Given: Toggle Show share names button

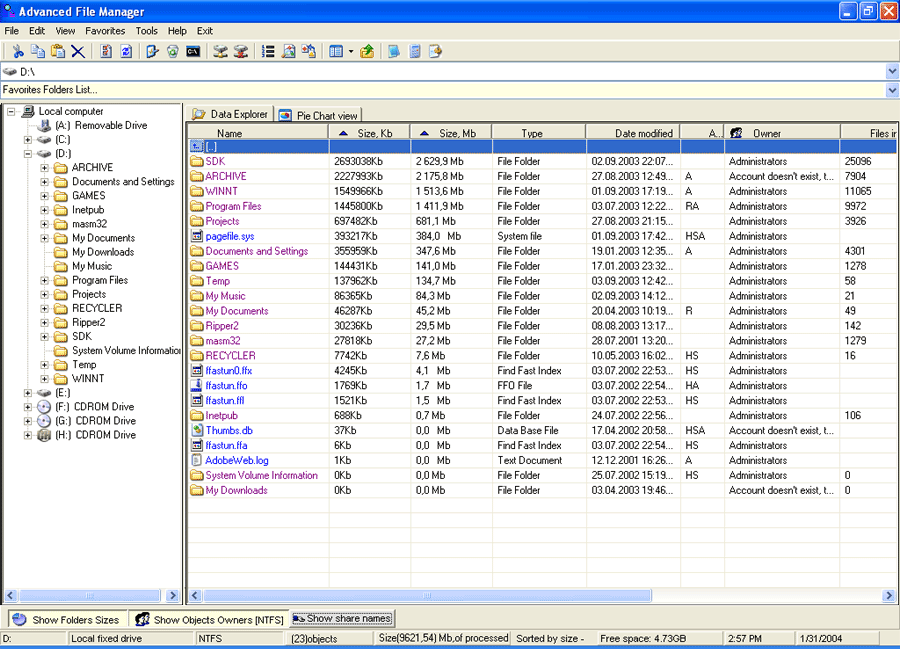Looking at the screenshot, I should coord(342,619).
